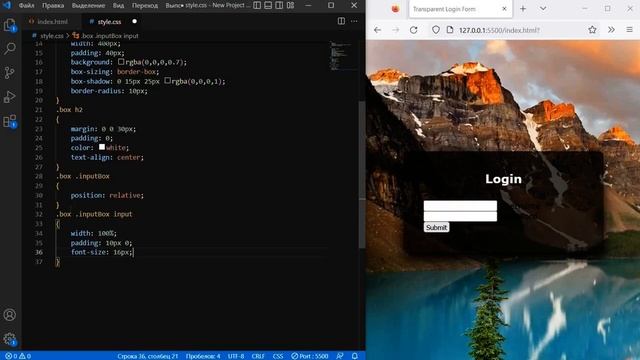Click line 21 .box h2 selector
The height and width of the screenshot is (360, 640).
(69, 110)
